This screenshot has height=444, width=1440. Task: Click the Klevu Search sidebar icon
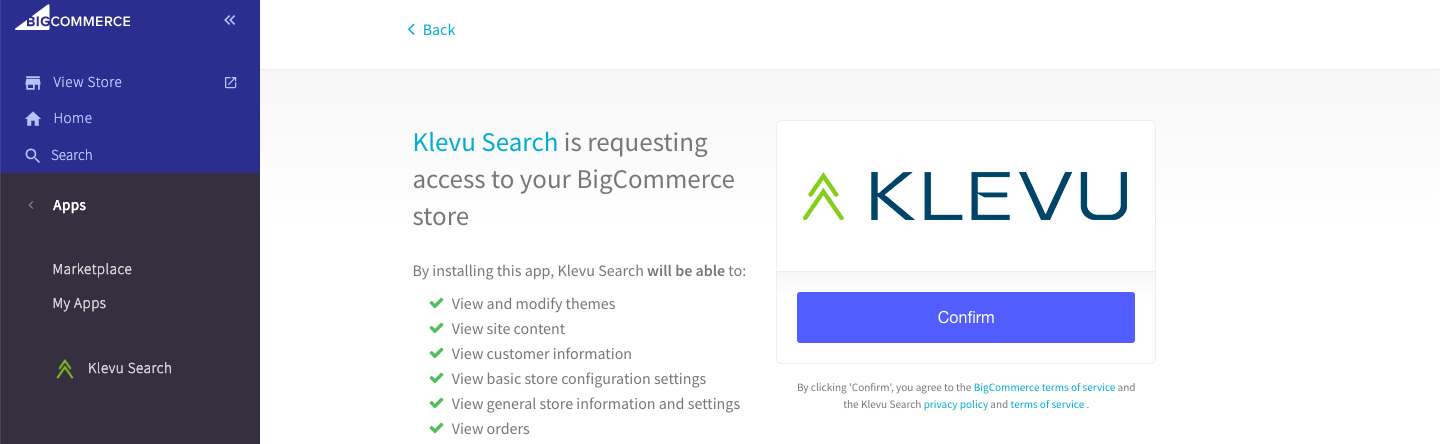65,369
